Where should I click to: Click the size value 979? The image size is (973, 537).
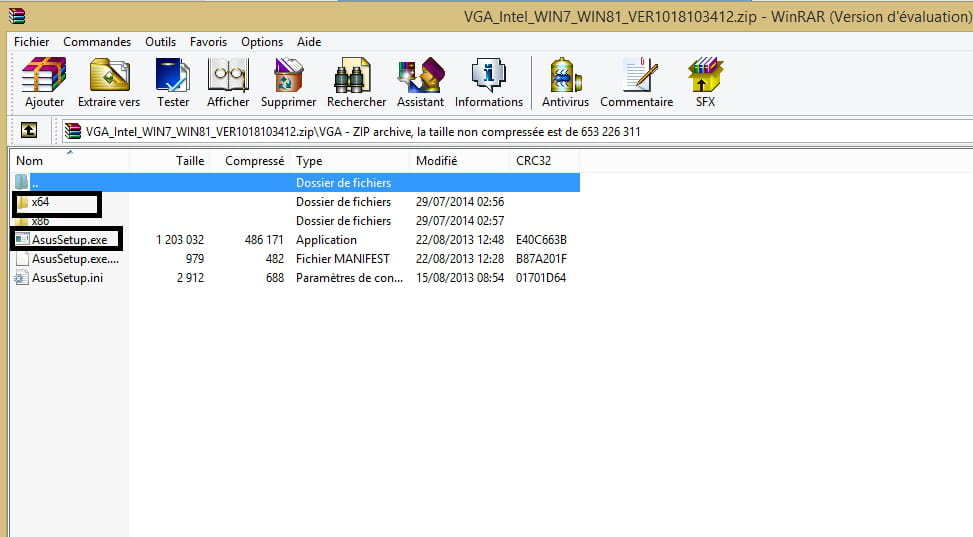195,258
